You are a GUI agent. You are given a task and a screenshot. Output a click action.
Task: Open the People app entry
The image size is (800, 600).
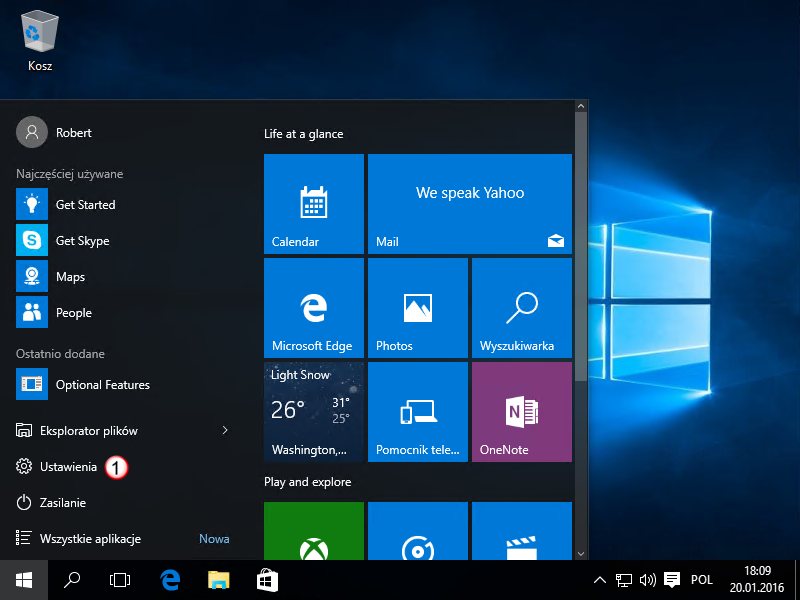[122, 312]
